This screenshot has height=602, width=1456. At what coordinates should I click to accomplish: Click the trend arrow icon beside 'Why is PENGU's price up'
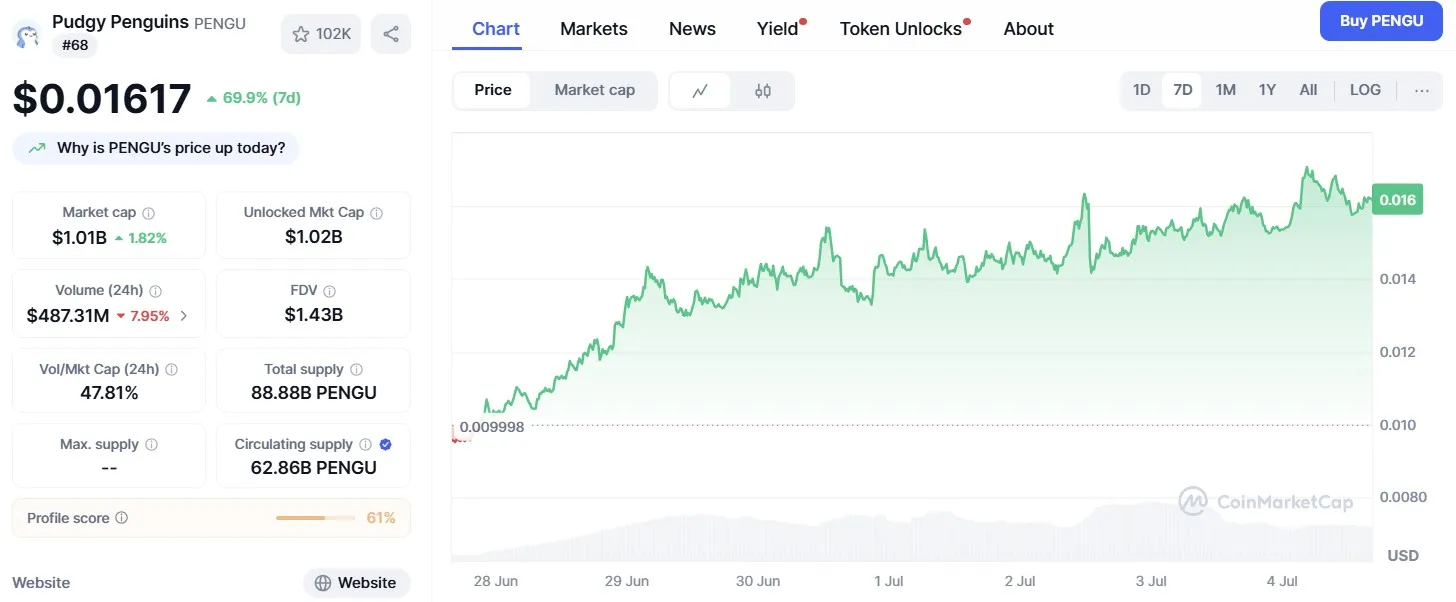[37, 148]
